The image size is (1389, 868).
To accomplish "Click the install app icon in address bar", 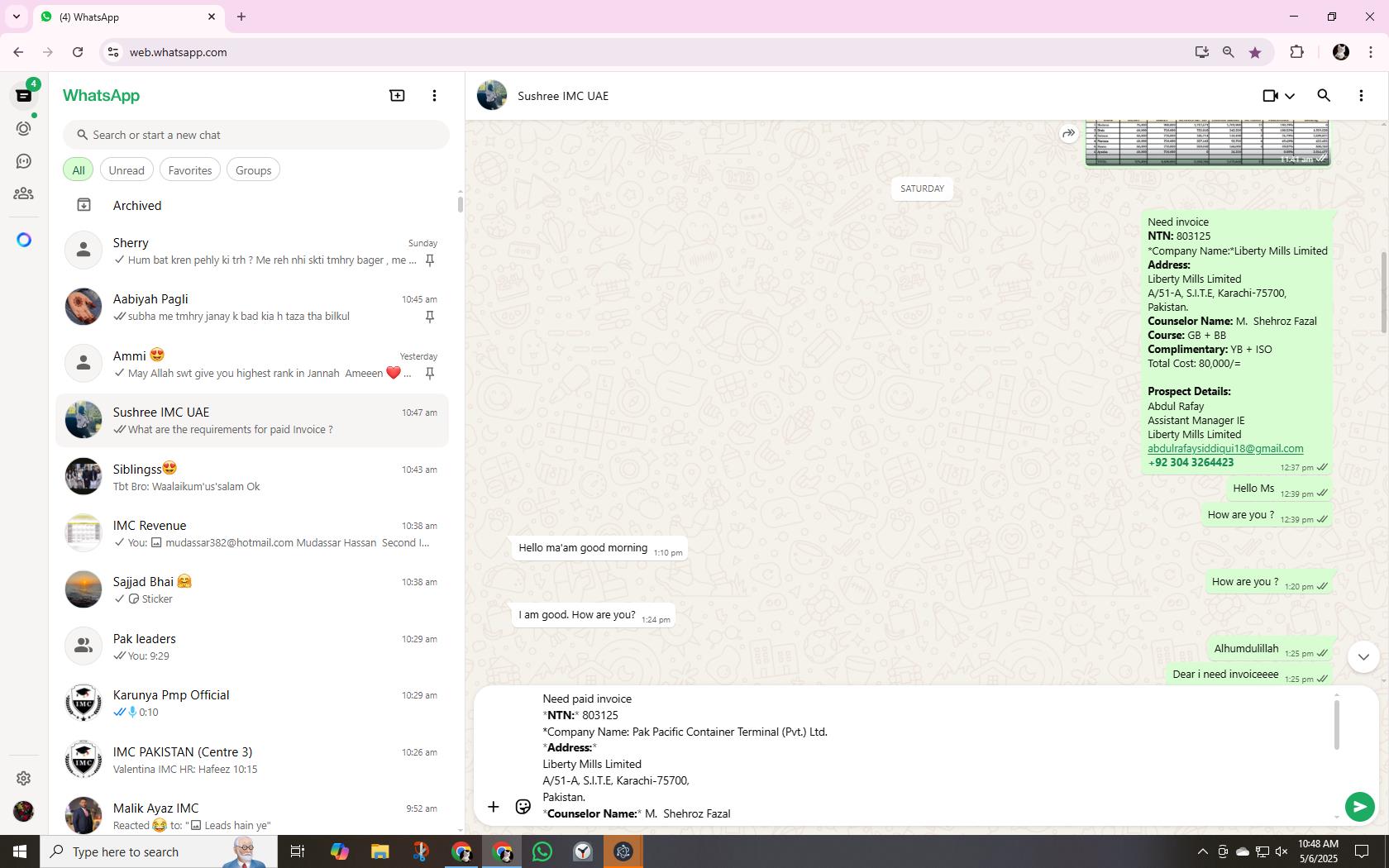I will click(x=1201, y=52).
